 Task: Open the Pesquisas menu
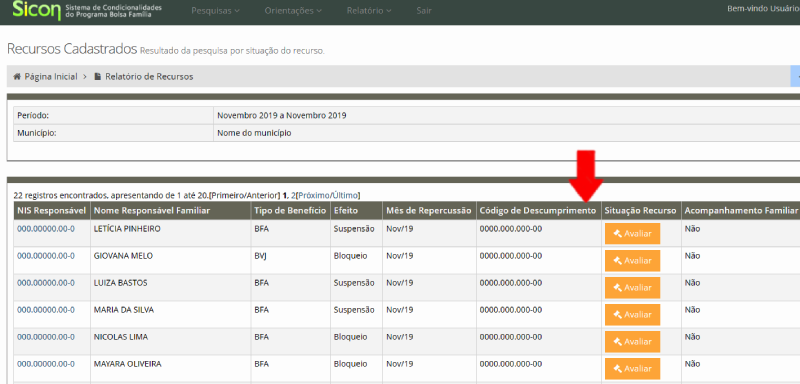click(x=215, y=11)
